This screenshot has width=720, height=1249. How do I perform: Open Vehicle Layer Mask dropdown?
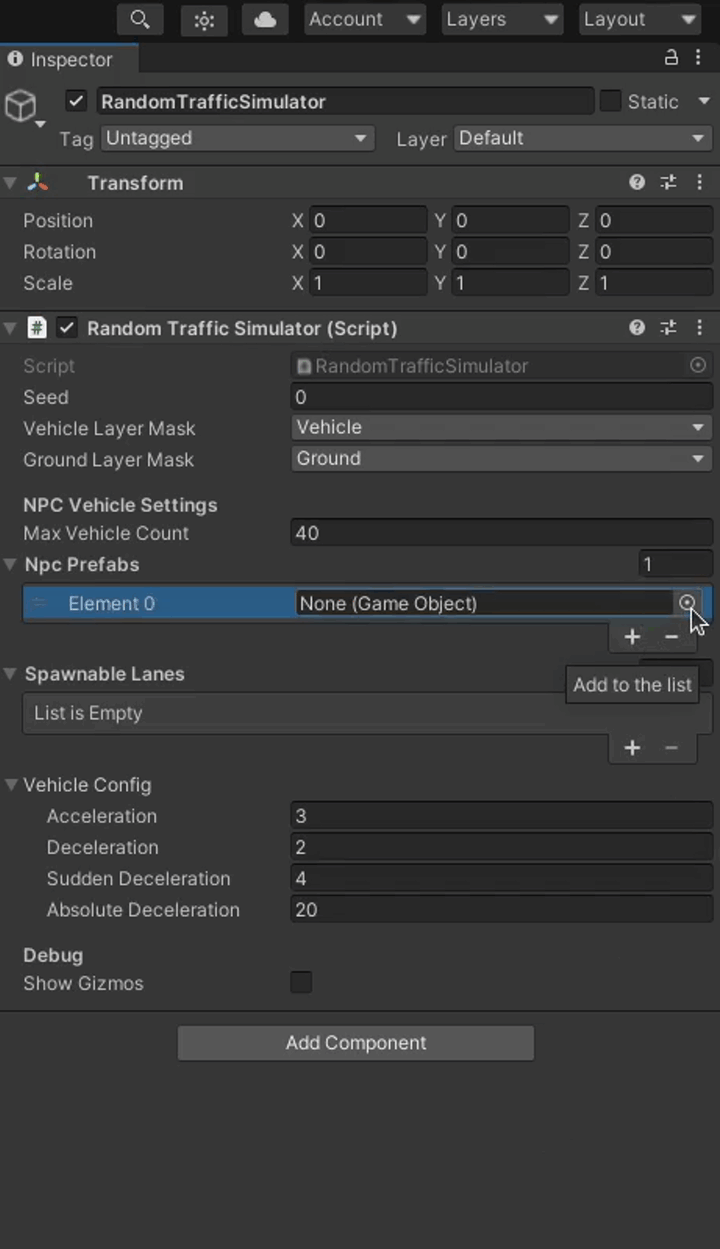coord(502,427)
